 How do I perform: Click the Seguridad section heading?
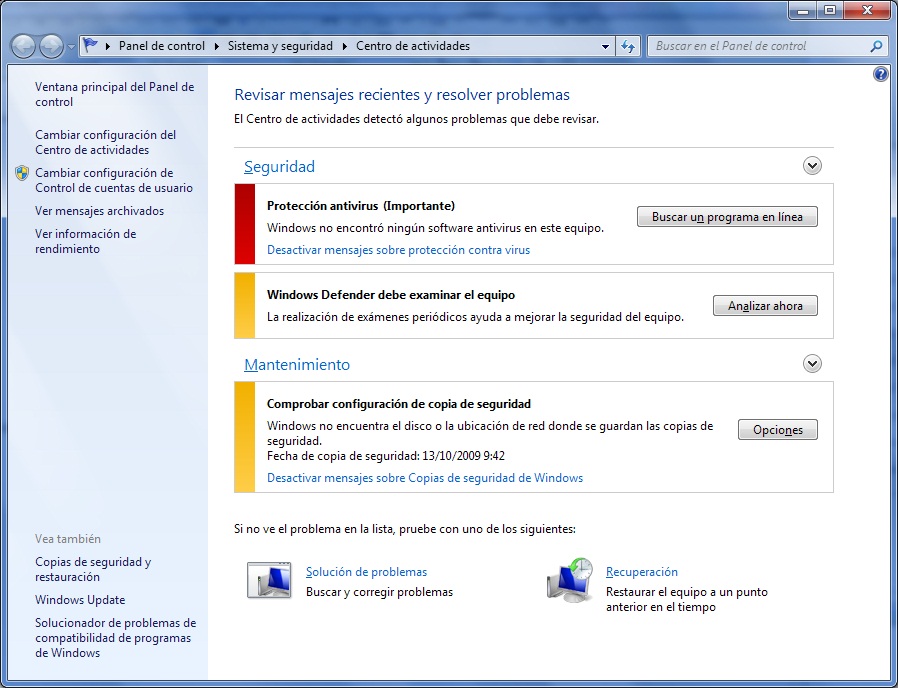(x=279, y=166)
